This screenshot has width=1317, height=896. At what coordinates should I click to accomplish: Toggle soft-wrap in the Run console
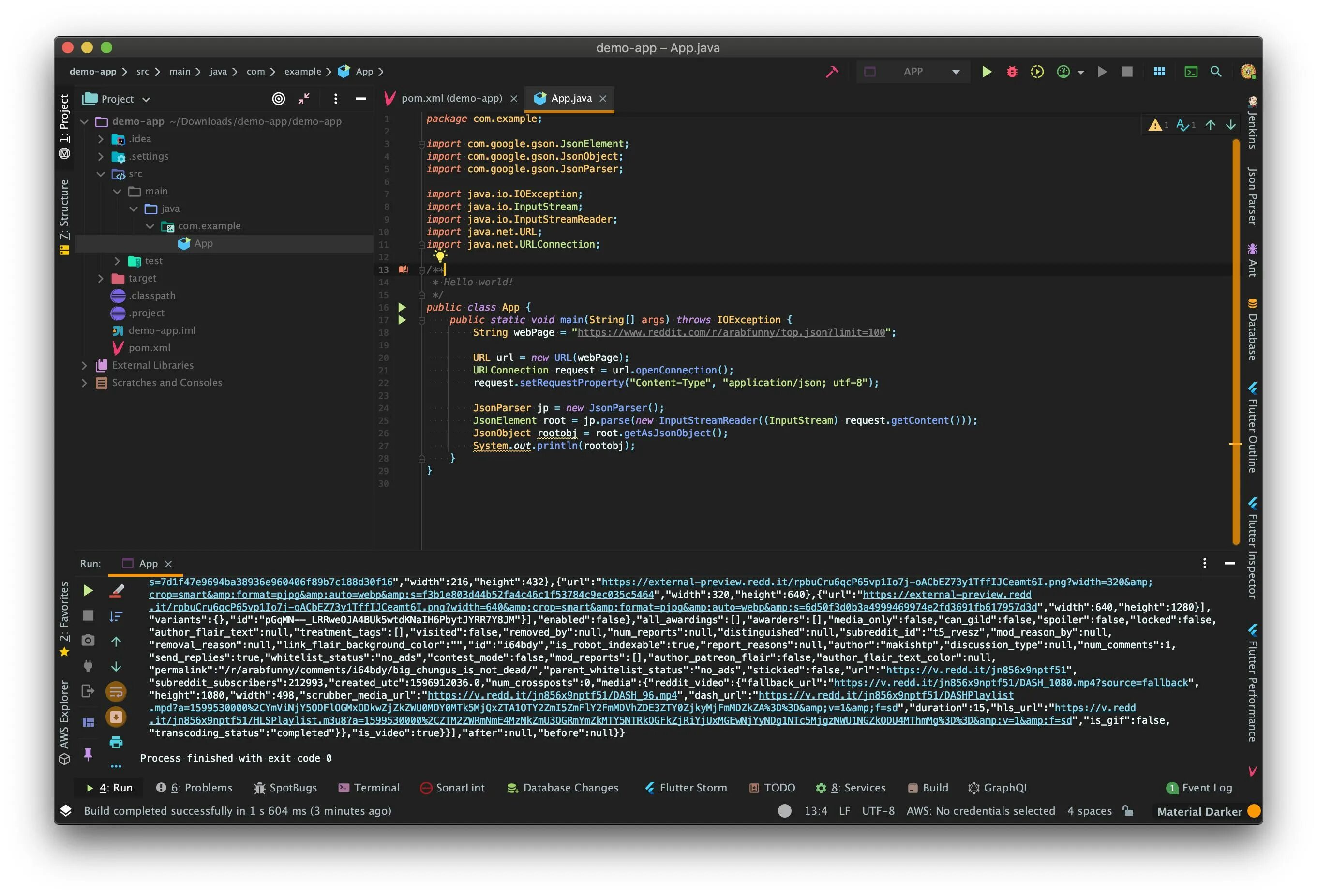[x=116, y=691]
